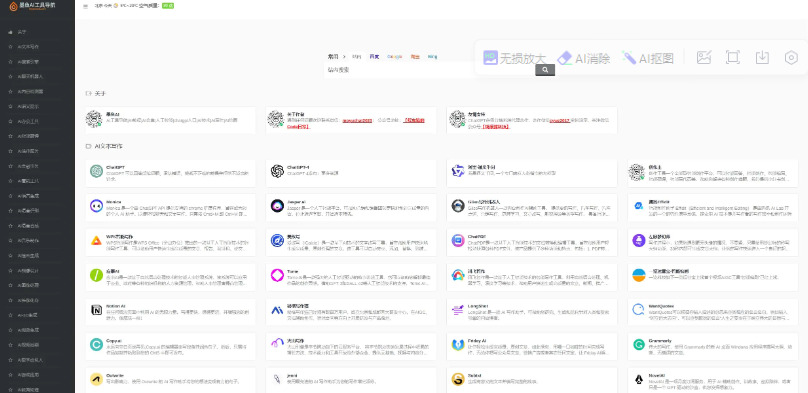Click the jenni card's pen icon

tap(277, 379)
